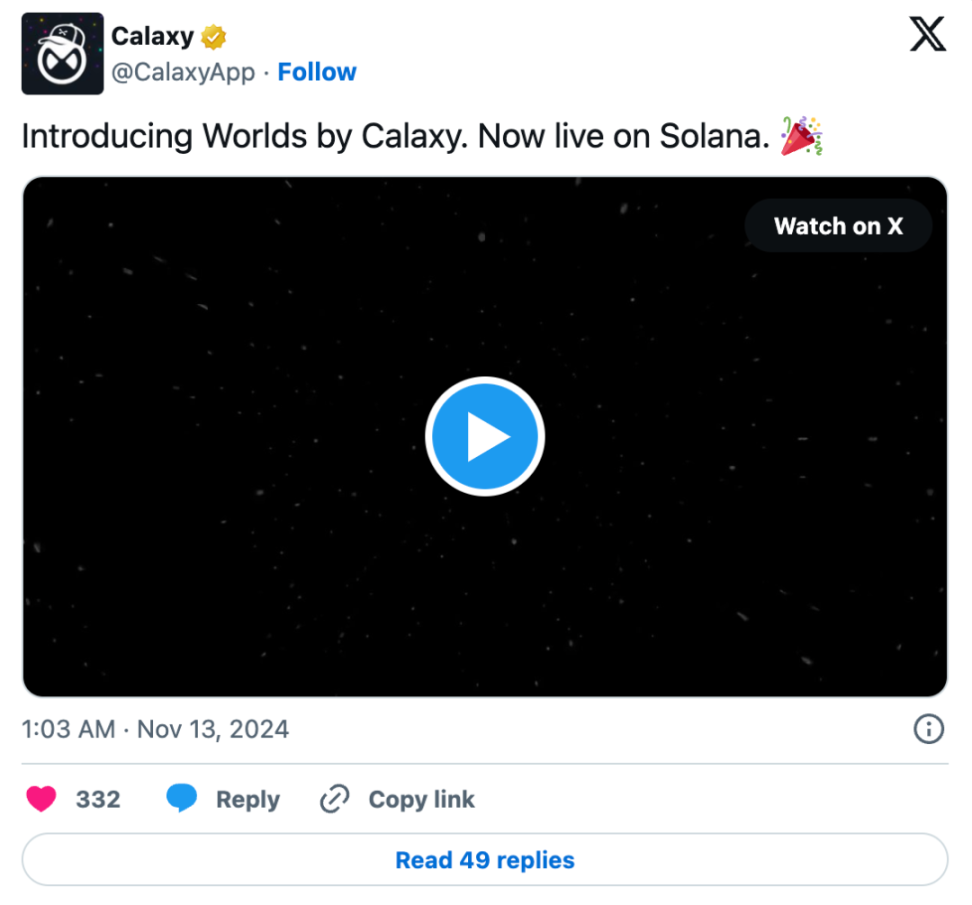Like the post with heart icon

tap(41, 799)
